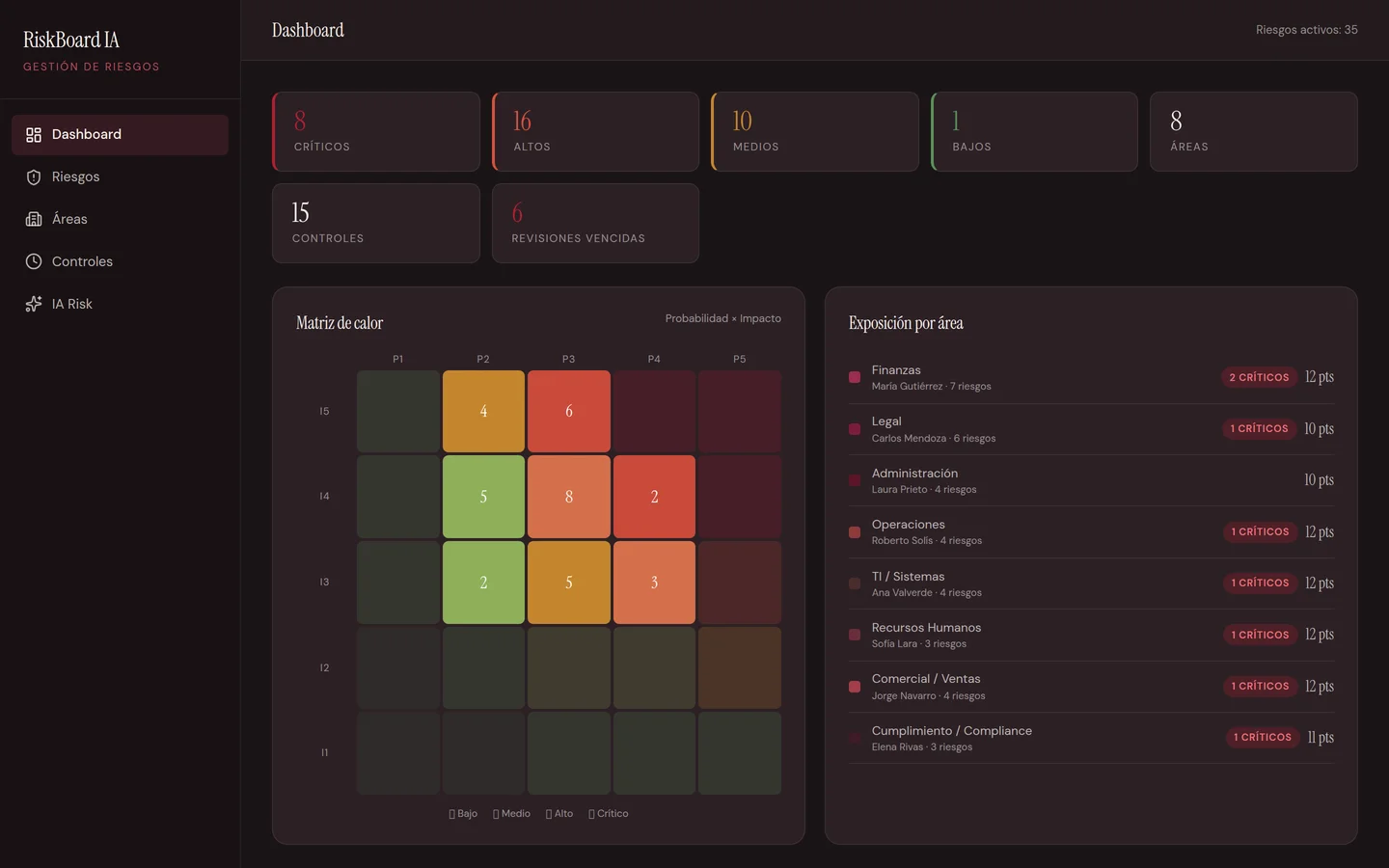Viewport: 1389px width, 868px height.
Task: Click the 1 Críticos badge for Comercial / Ventas
Action: [1260, 686]
